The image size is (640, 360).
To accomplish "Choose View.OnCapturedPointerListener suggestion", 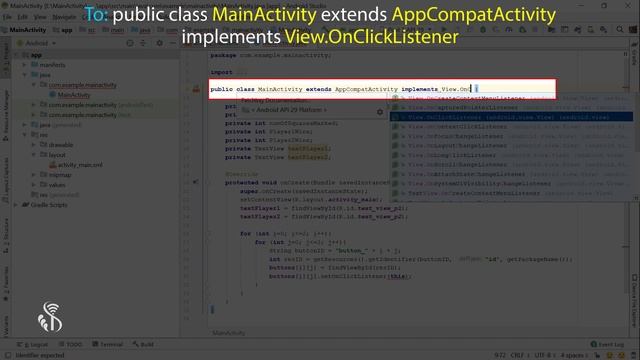I will point(511,108).
